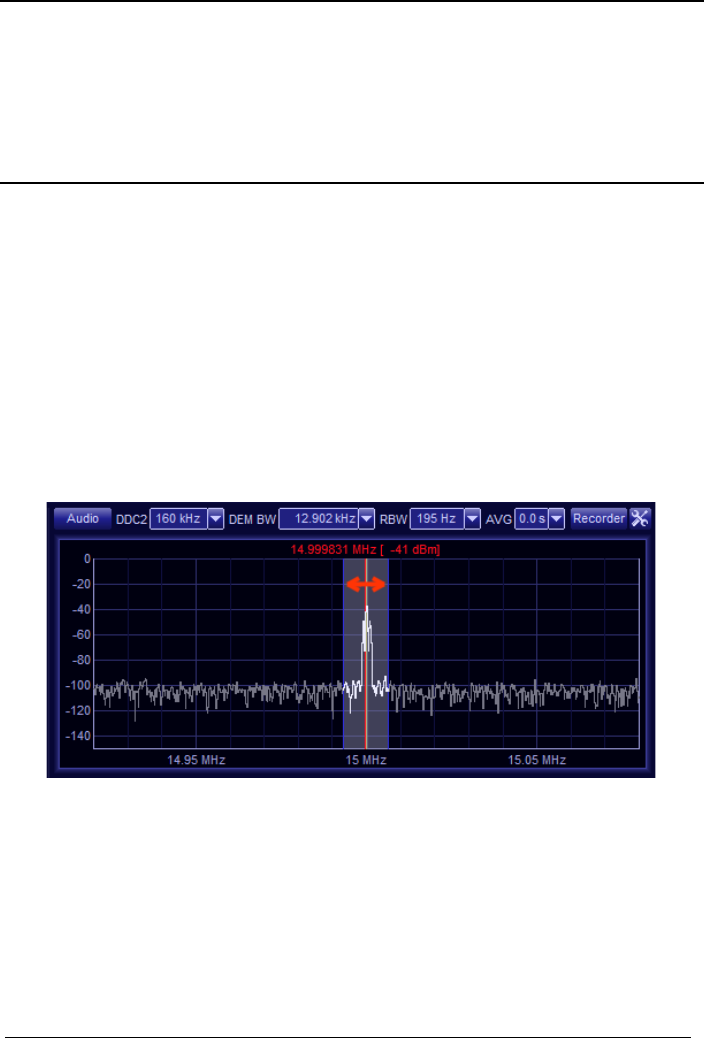Click the red bandwidth double-arrow handle
This screenshot has width=704, height=1038.
(366, 584)
